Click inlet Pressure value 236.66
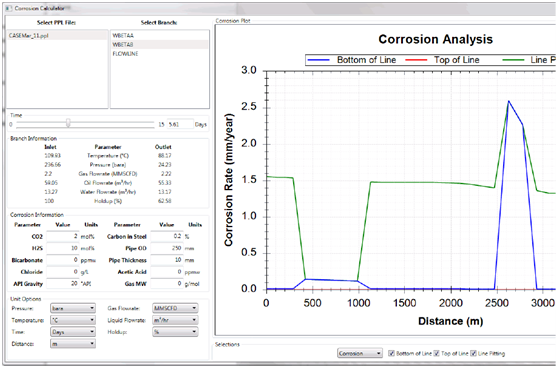Viewport: 558px width, 368px height. click(53, 164)
